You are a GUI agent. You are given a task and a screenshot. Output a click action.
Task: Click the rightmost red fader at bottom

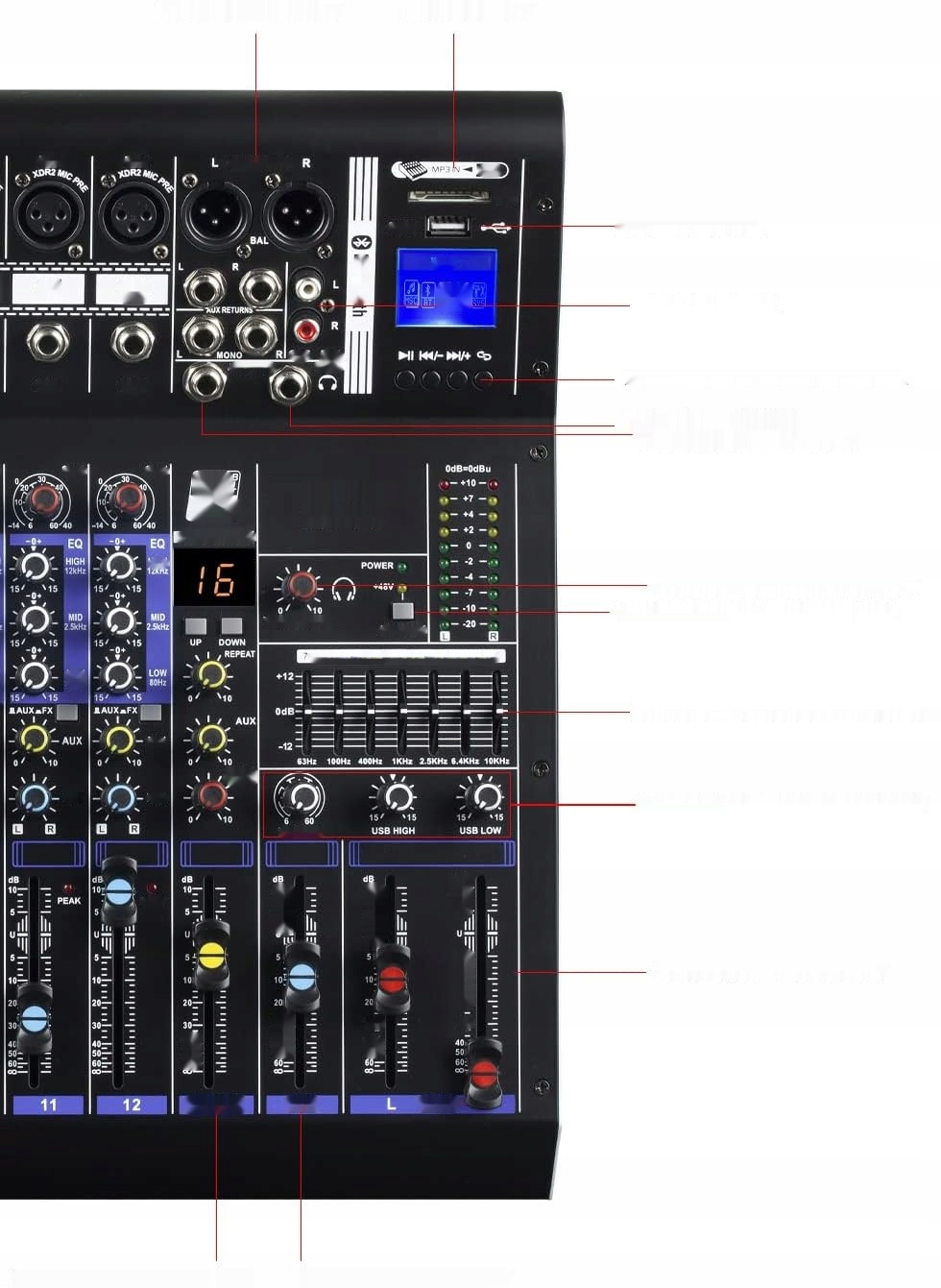484,1073
